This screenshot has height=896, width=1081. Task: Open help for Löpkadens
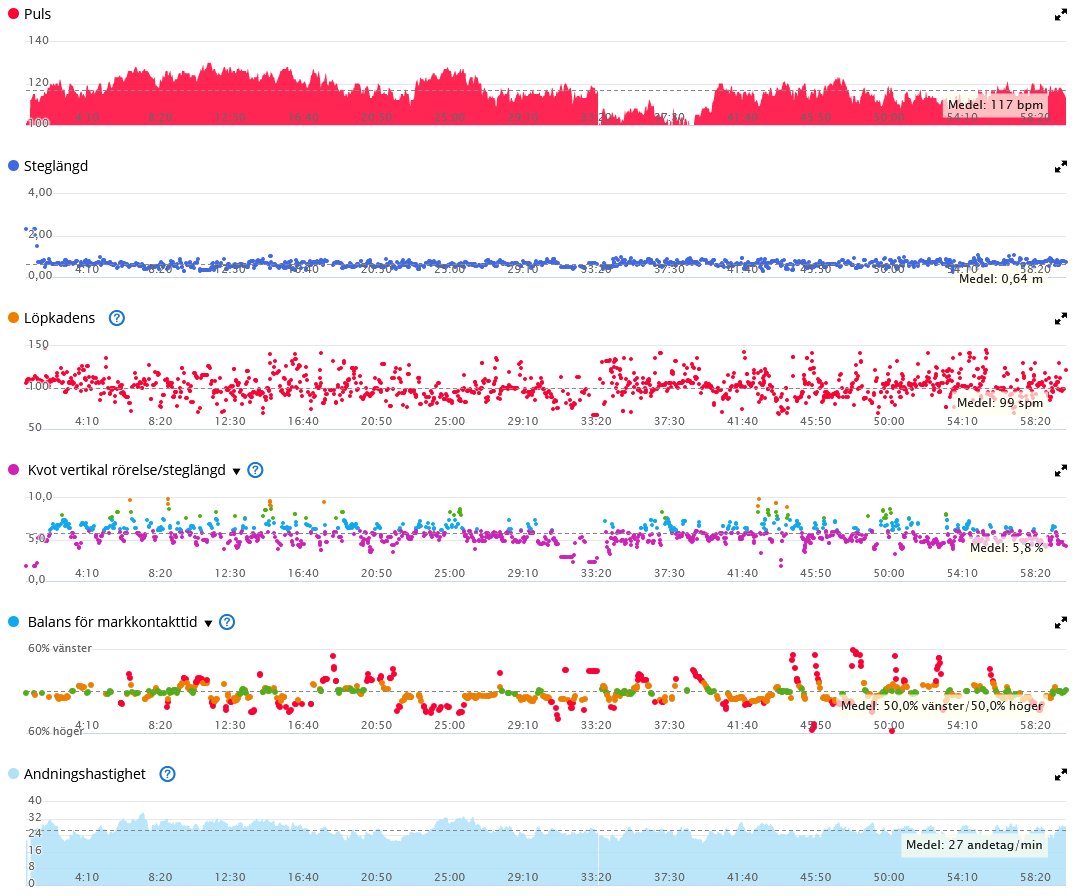pos(117,318)
